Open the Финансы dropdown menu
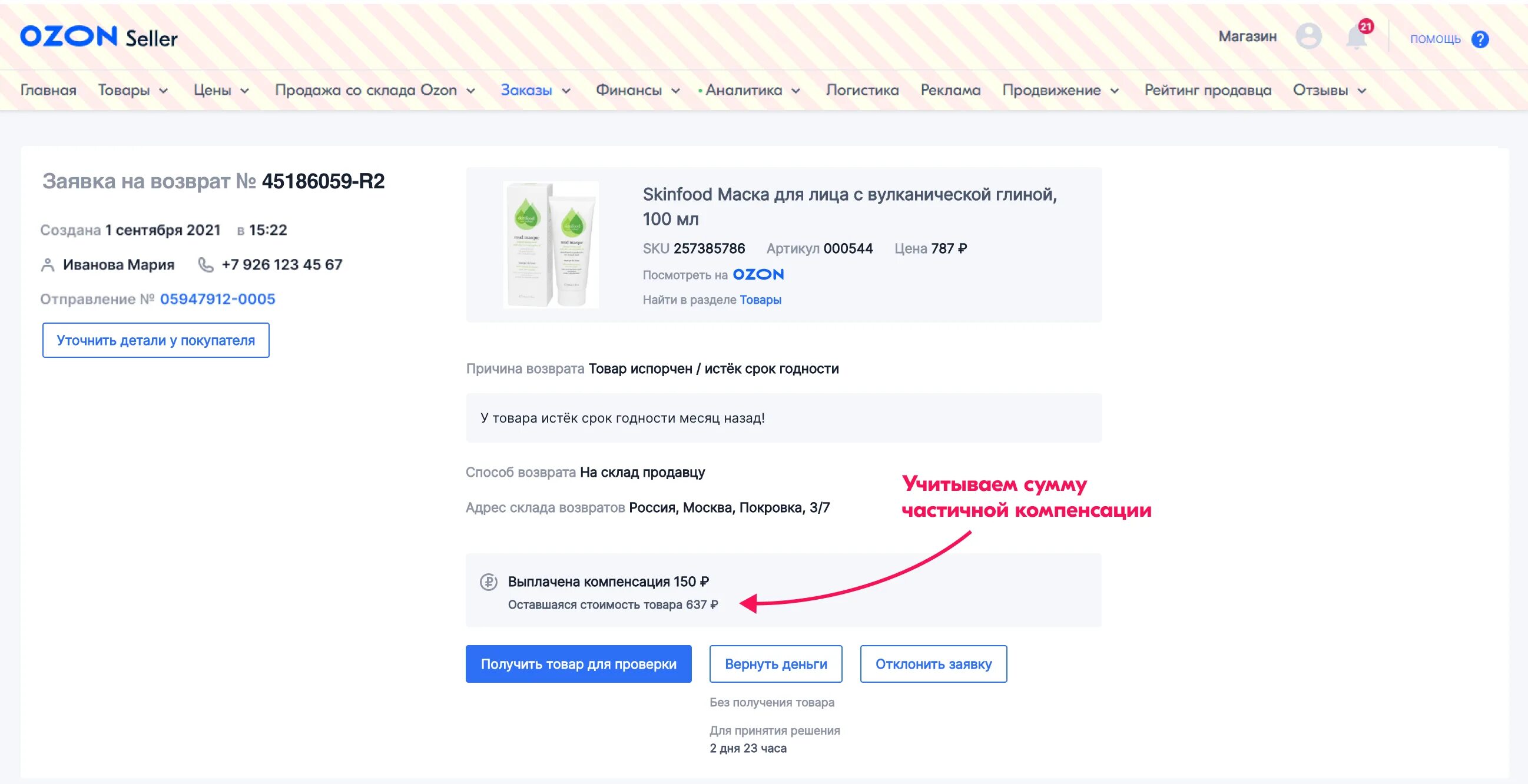Screen dimensions: 1528x784 coord(638,90)
